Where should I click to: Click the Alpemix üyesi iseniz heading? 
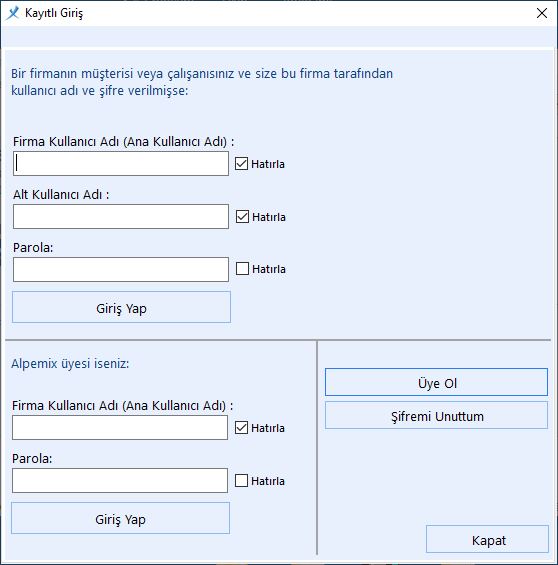click(x=70, y=363)
